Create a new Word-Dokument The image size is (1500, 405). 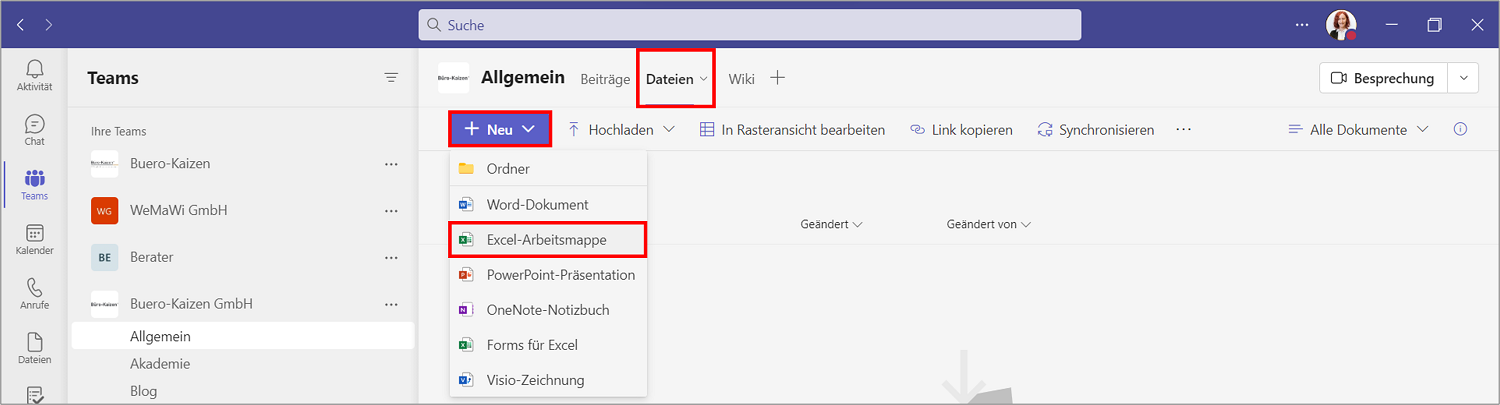[548, 204]
